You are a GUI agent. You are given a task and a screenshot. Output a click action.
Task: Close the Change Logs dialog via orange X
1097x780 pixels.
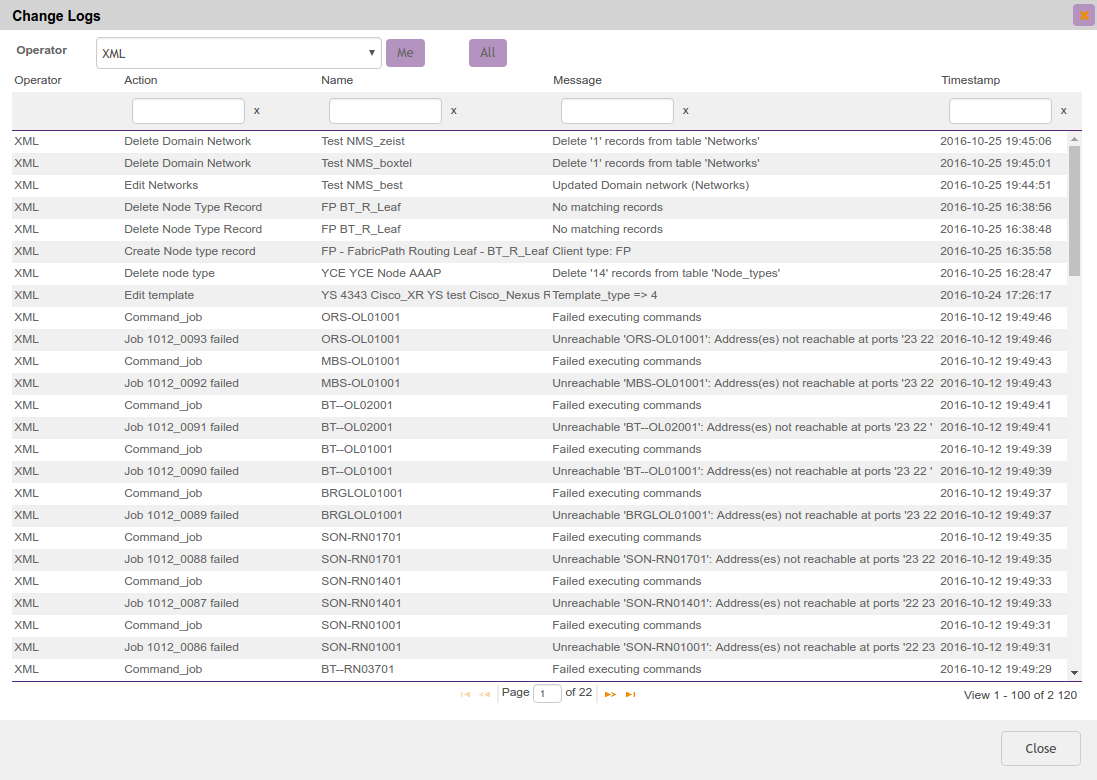pyautogui.click(x=1084, y=15)
